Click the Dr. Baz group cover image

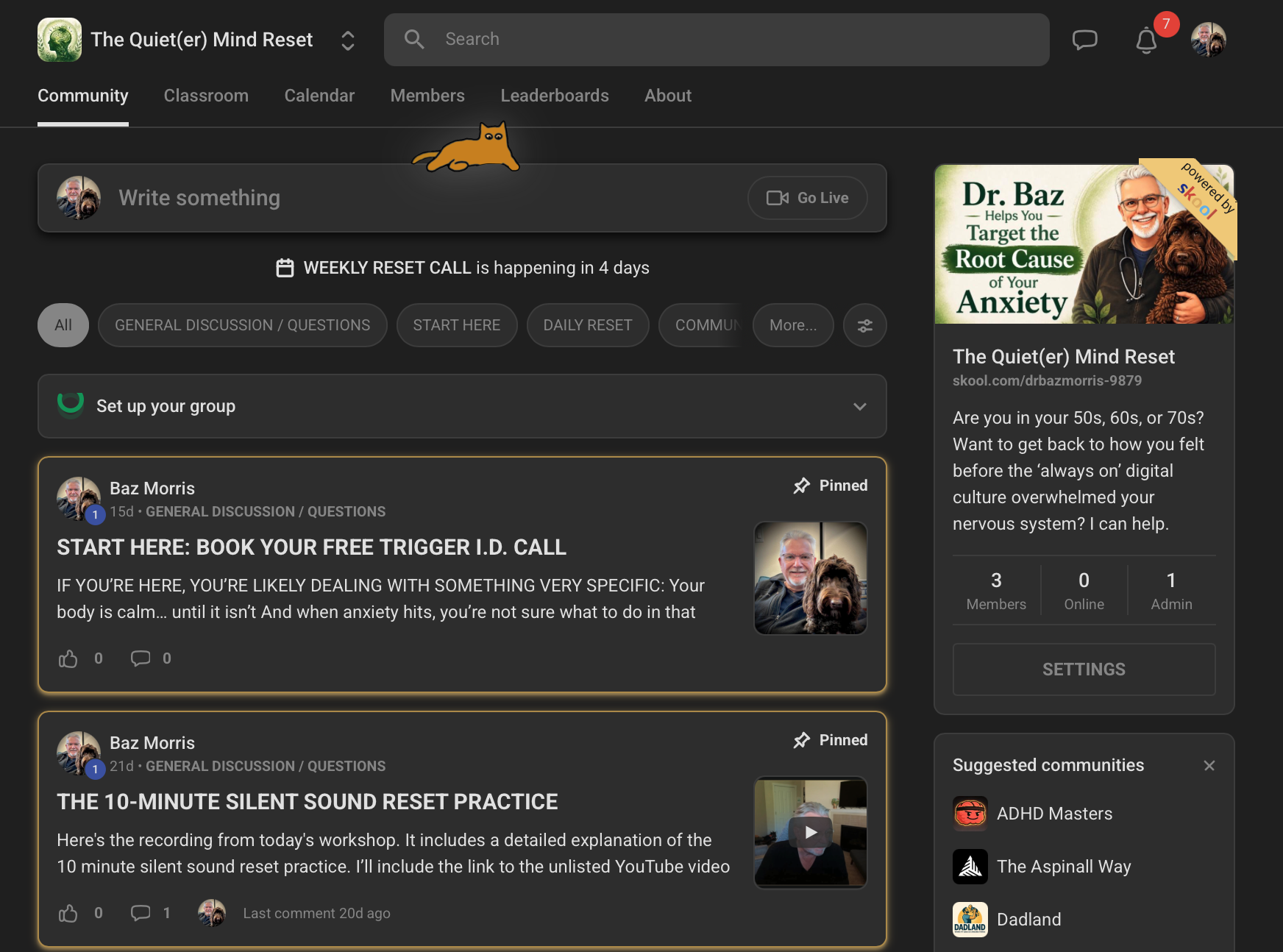pos(1084,244)
